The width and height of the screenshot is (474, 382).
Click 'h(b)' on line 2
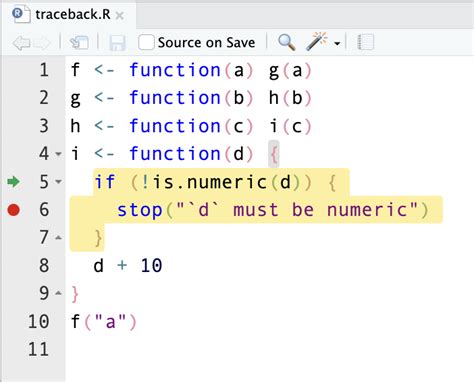coord(290,98)
